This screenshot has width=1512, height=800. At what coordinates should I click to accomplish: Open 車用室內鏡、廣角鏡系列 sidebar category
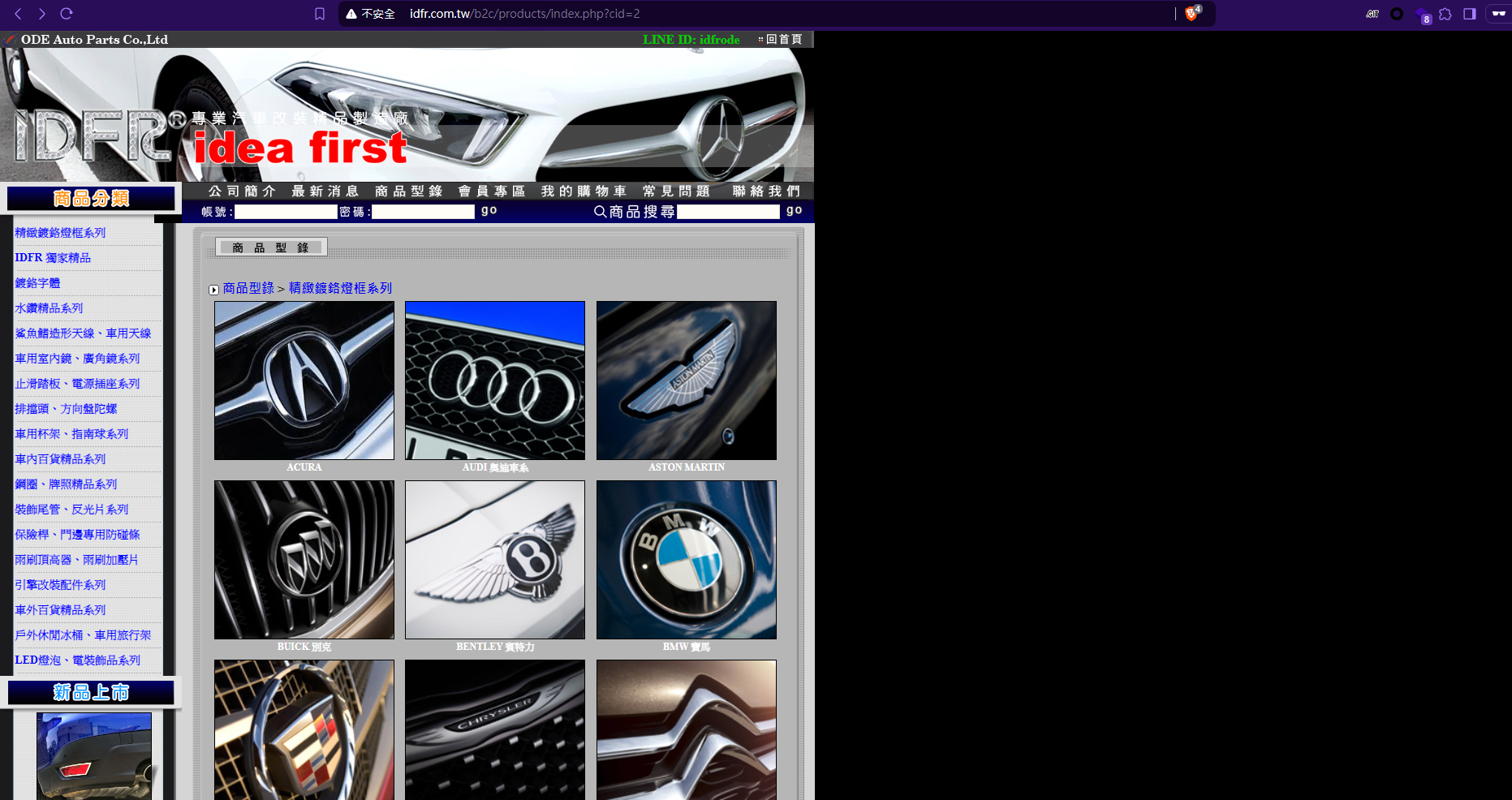point(77,359)
